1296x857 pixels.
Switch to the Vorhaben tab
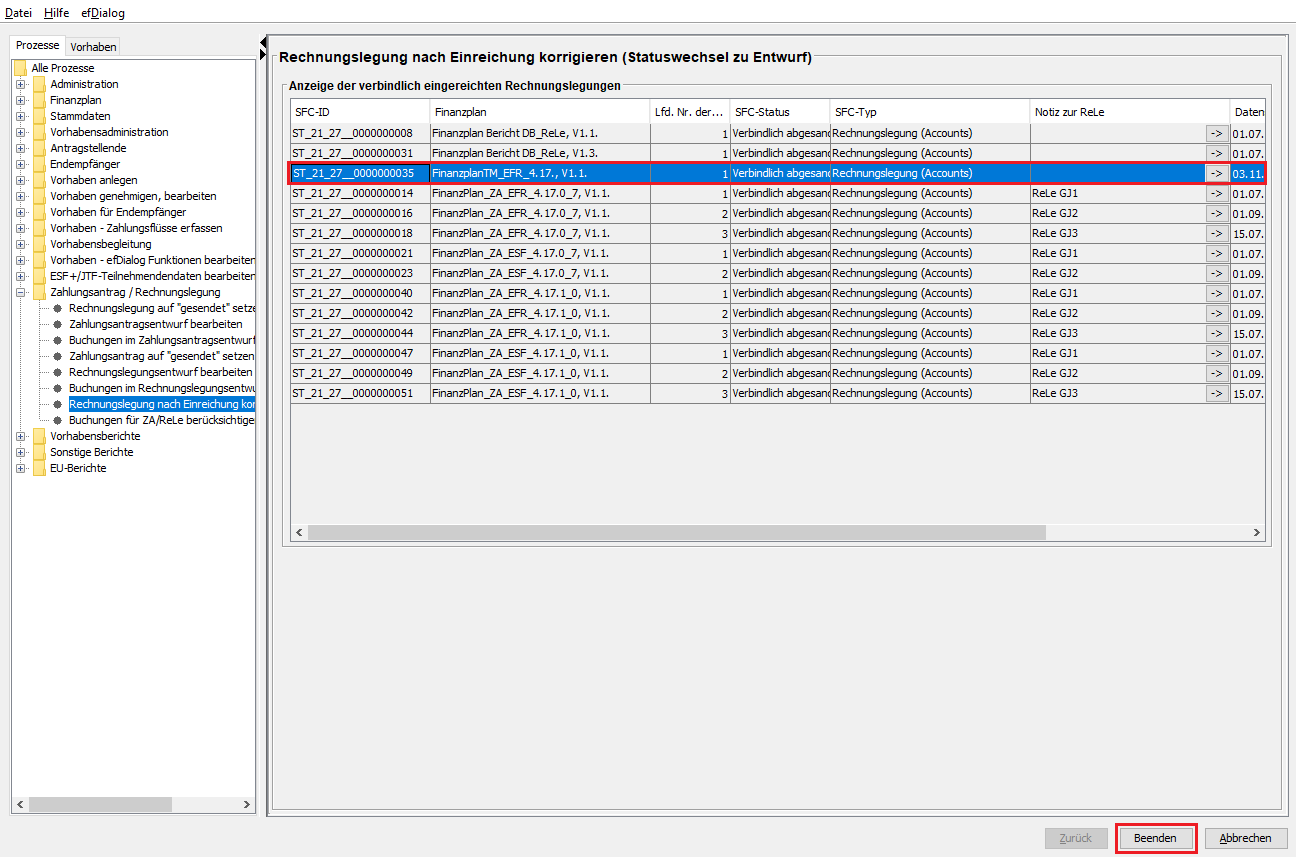pyautogui.click(x=93, y=47)
